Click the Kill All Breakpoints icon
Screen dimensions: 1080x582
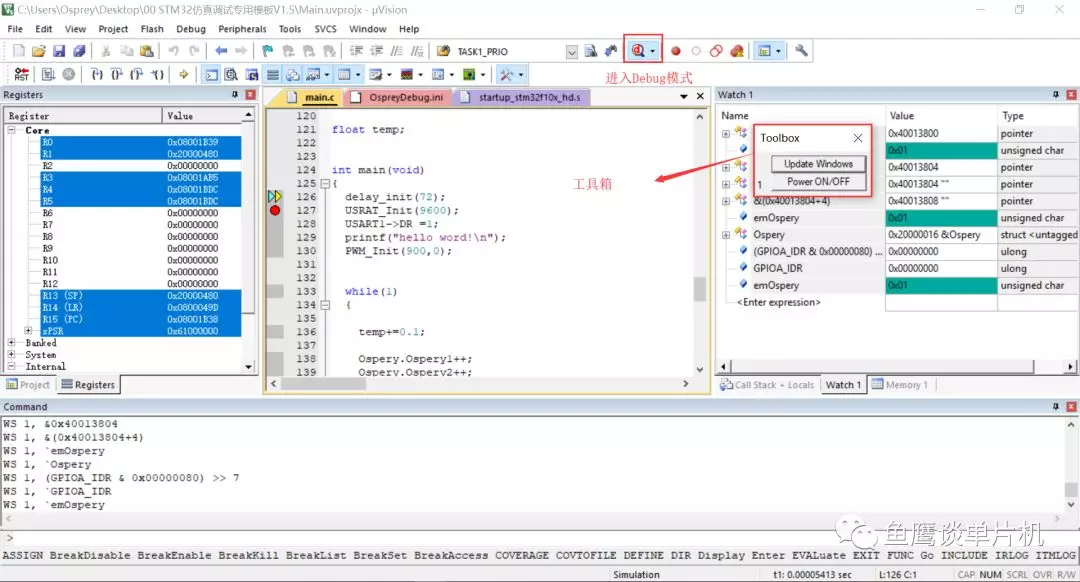pyautogui.click(x=737, y=51)
